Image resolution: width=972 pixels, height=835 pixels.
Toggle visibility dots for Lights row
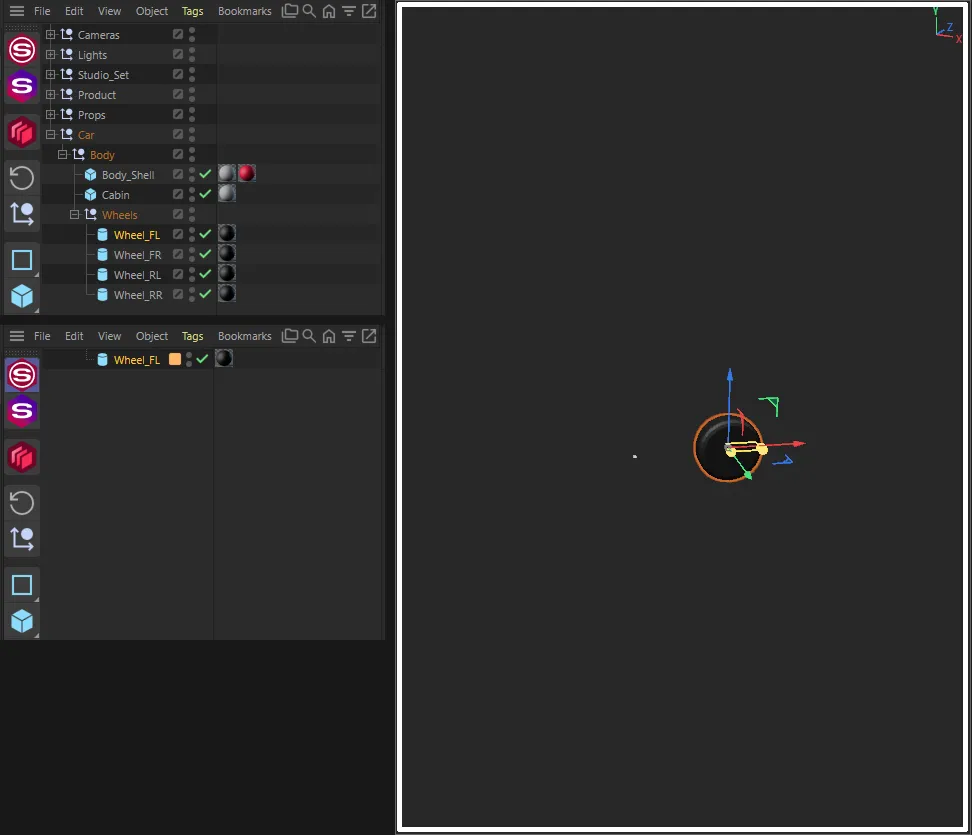click(x=192, y=55)
